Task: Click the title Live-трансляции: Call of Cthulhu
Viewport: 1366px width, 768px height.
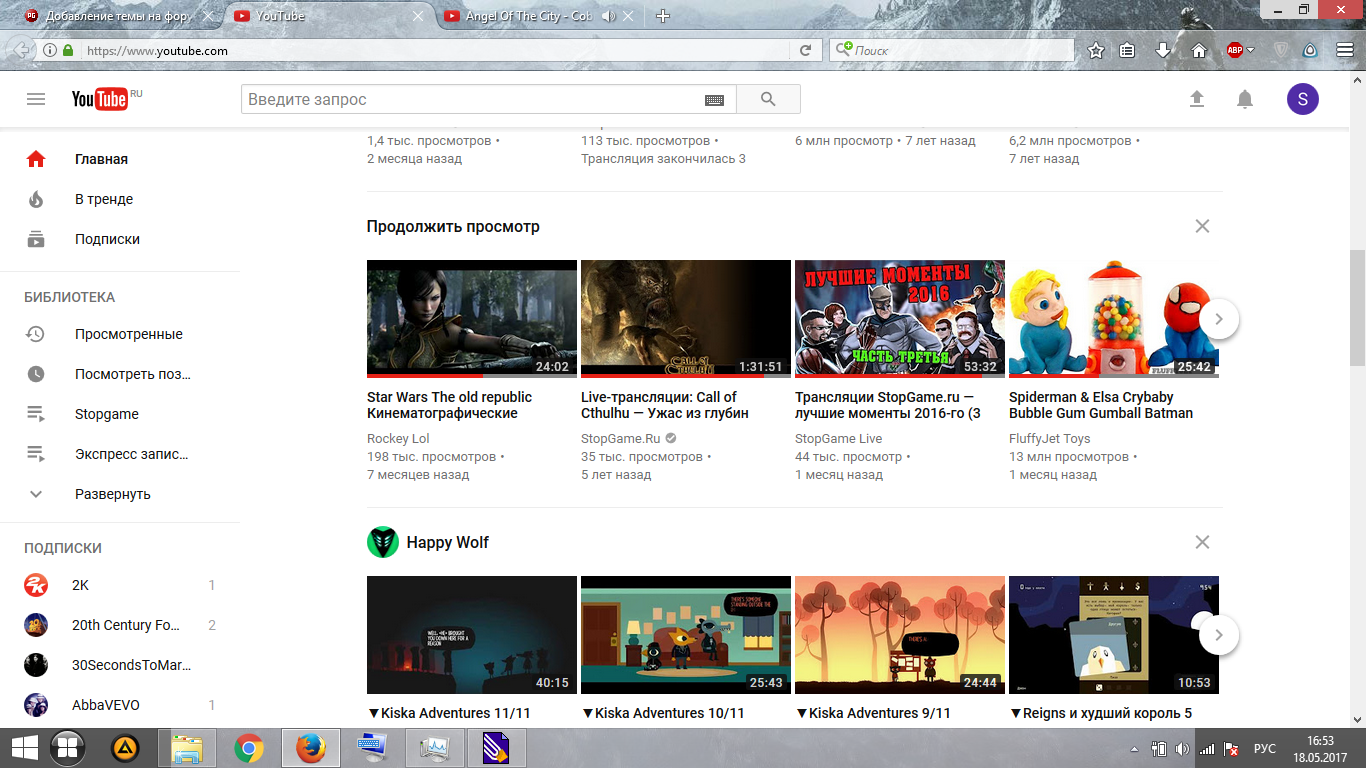Action: [665, 405]
